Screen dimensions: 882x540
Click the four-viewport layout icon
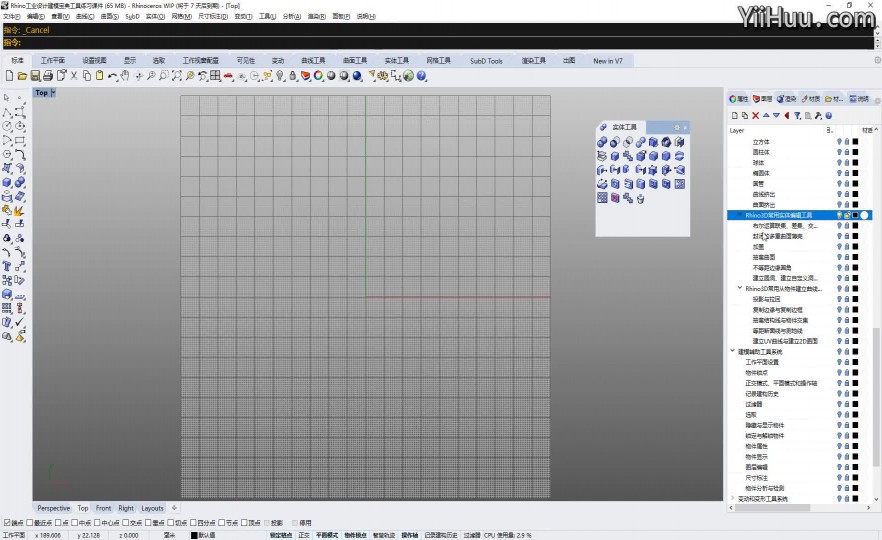[215, 75]
